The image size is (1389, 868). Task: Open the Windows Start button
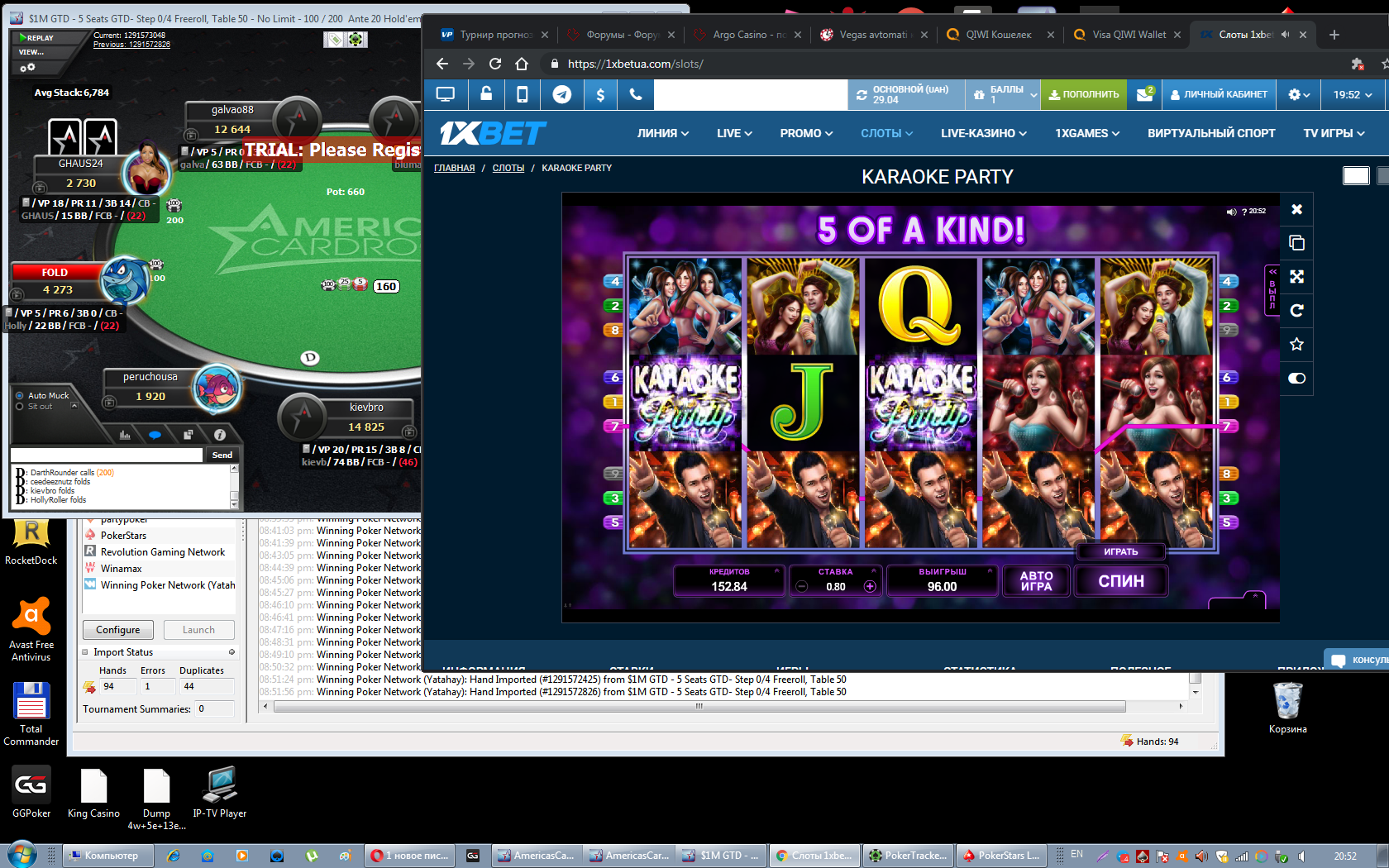coord(22,855)
